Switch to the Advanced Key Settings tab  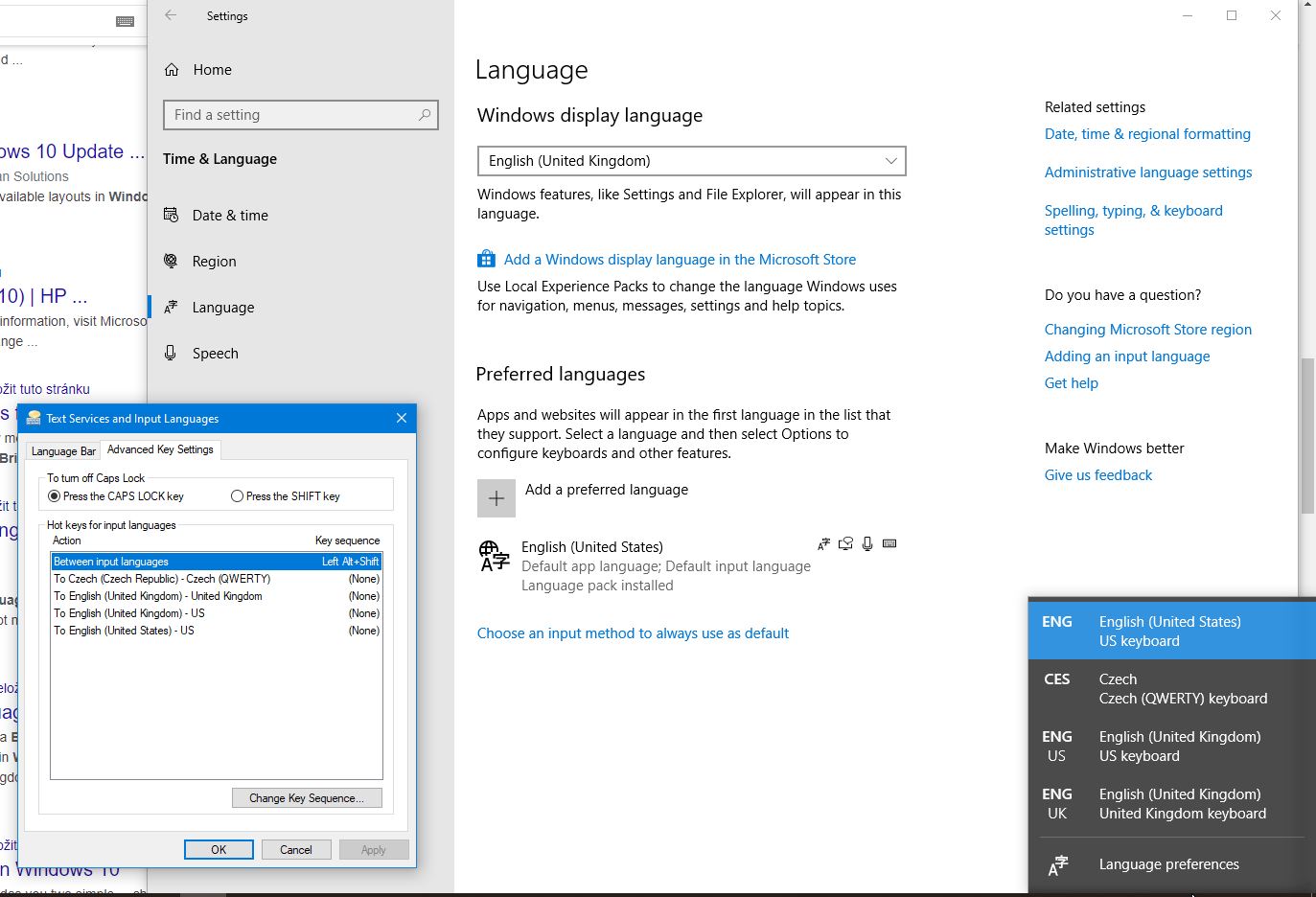tap(161, 449)
